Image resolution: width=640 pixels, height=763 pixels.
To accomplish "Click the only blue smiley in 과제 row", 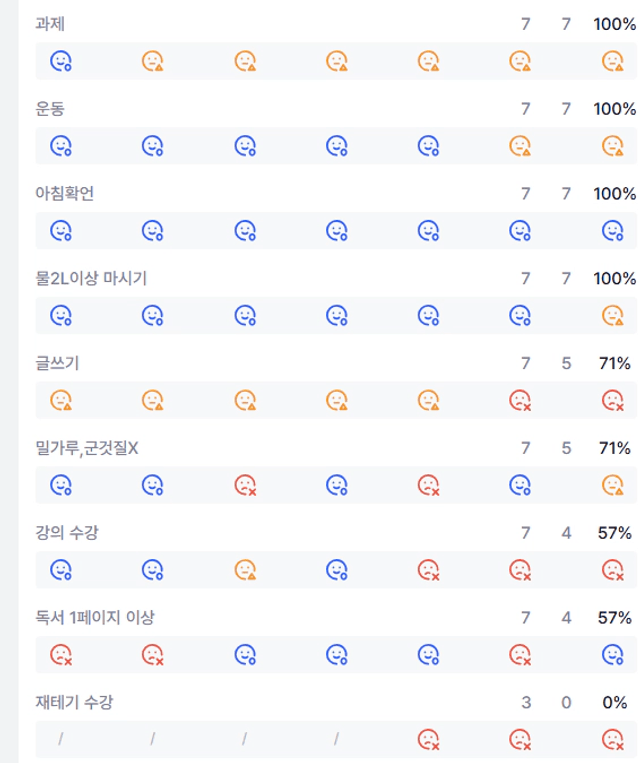I will (61, 61).
